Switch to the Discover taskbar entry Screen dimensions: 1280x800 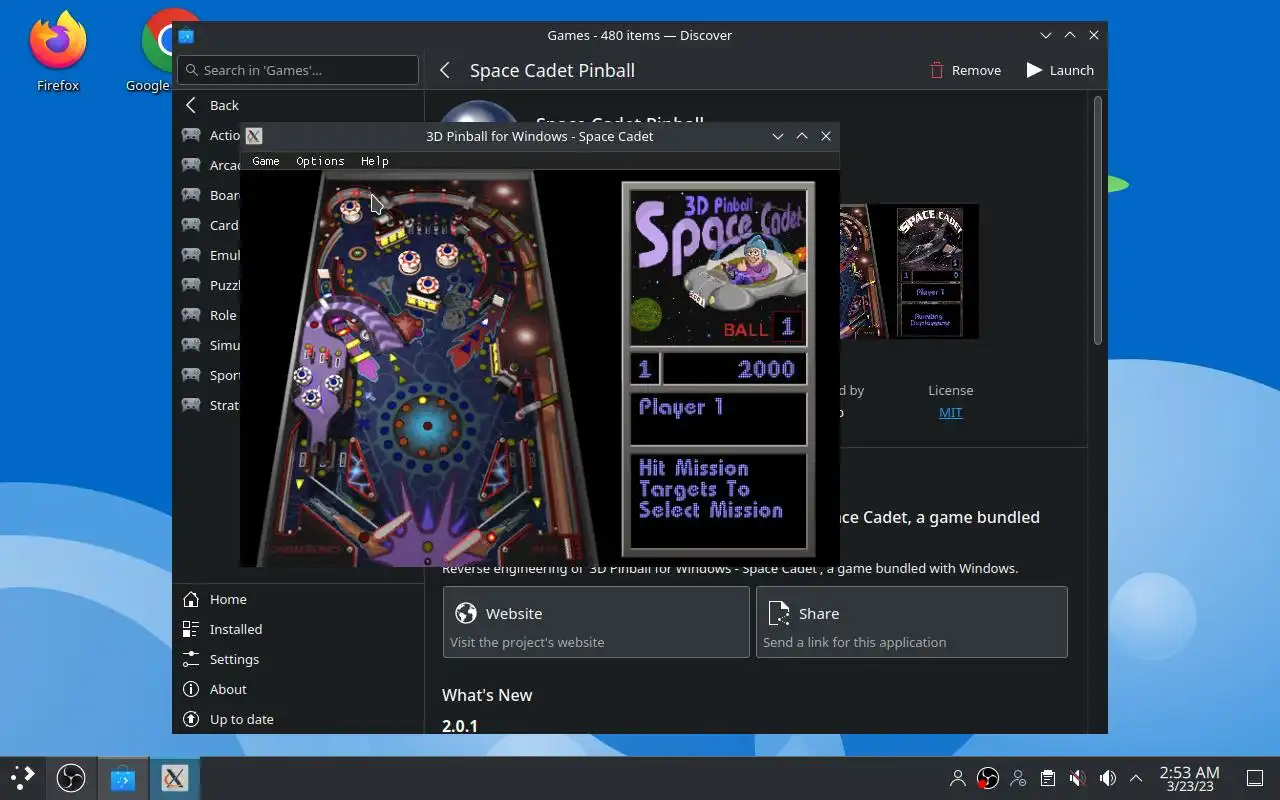pyautogui.click(x=123, y=777)
